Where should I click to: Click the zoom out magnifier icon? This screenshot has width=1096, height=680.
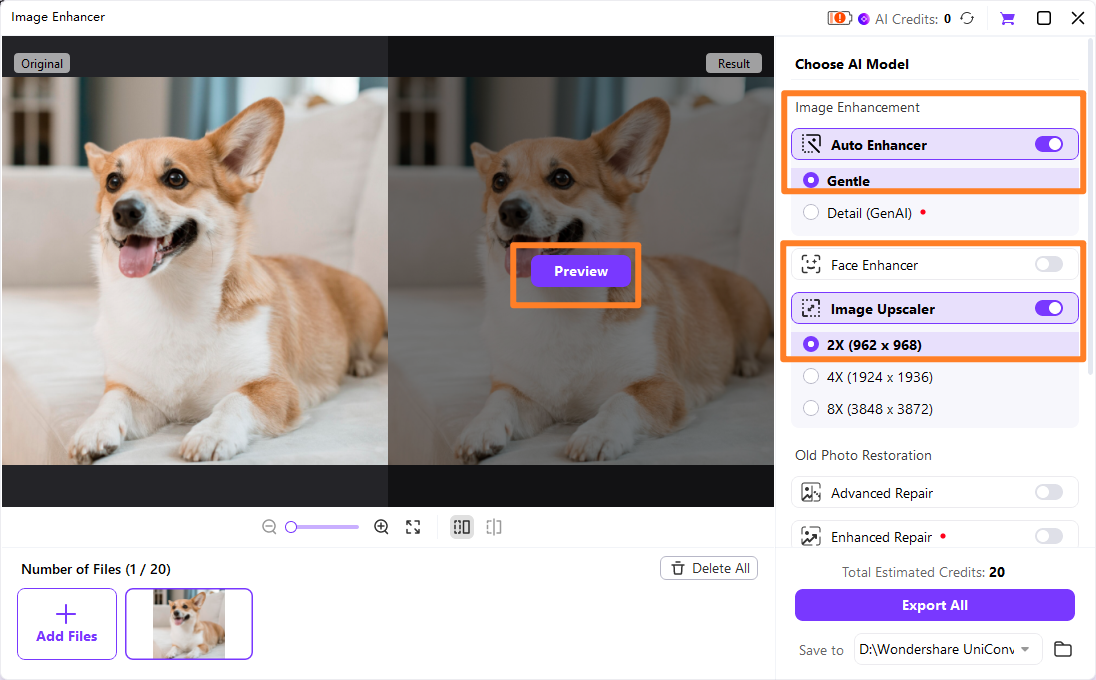pyautogui.click(x=269, y=527)
